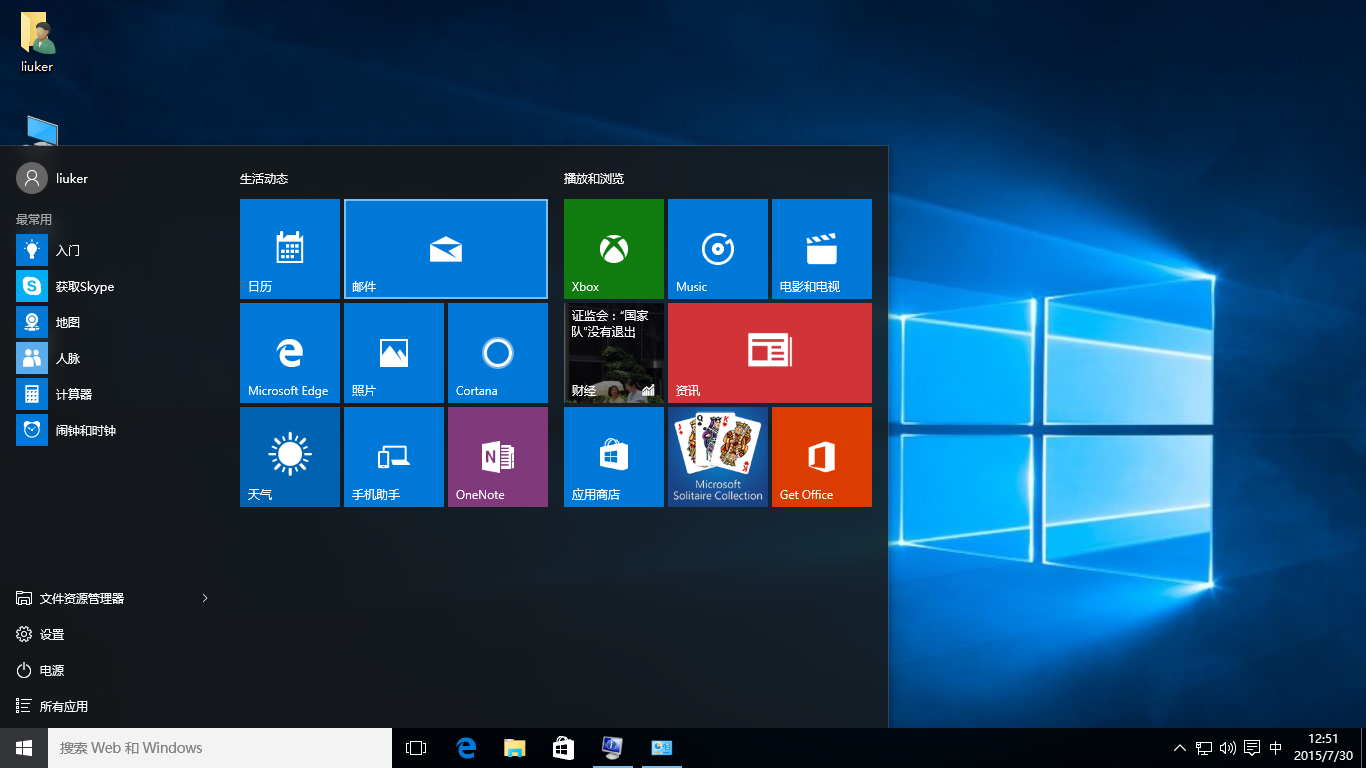Screen dimensions: 1366x768
Task: Open the Microsoft Edge tile
Action: tap(289, 352)
